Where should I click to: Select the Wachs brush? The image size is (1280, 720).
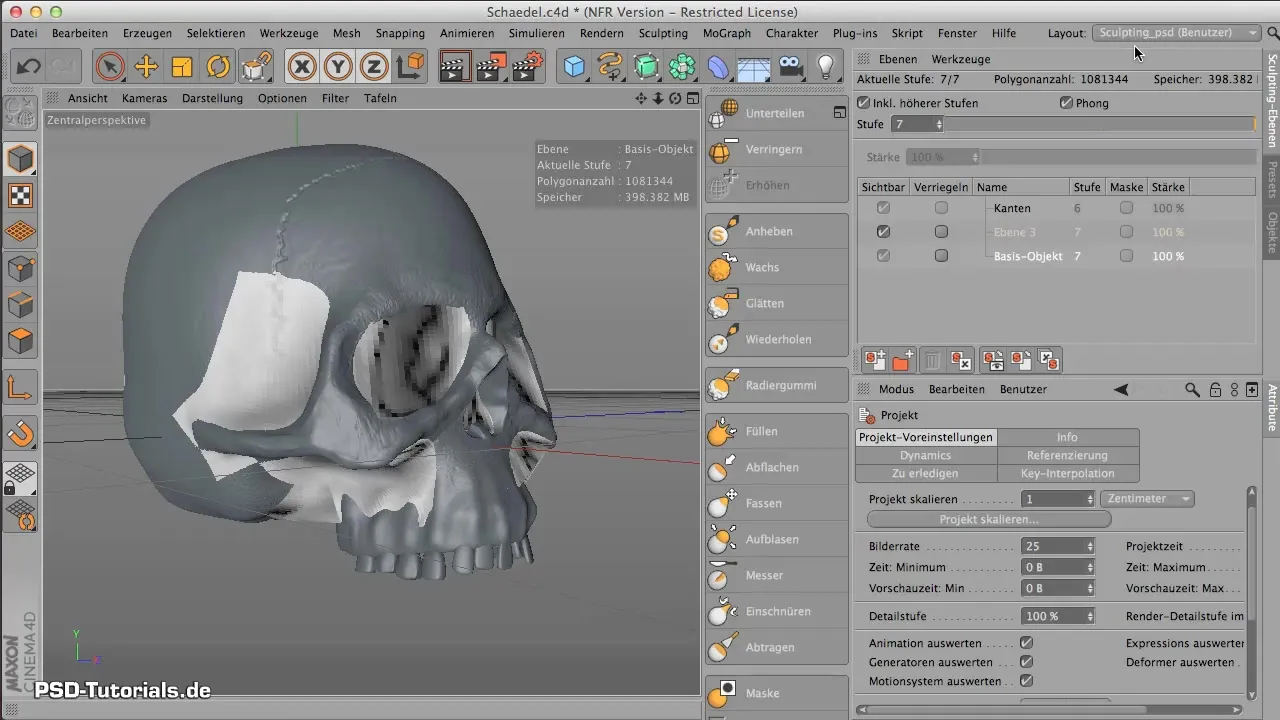pos(777,267)
